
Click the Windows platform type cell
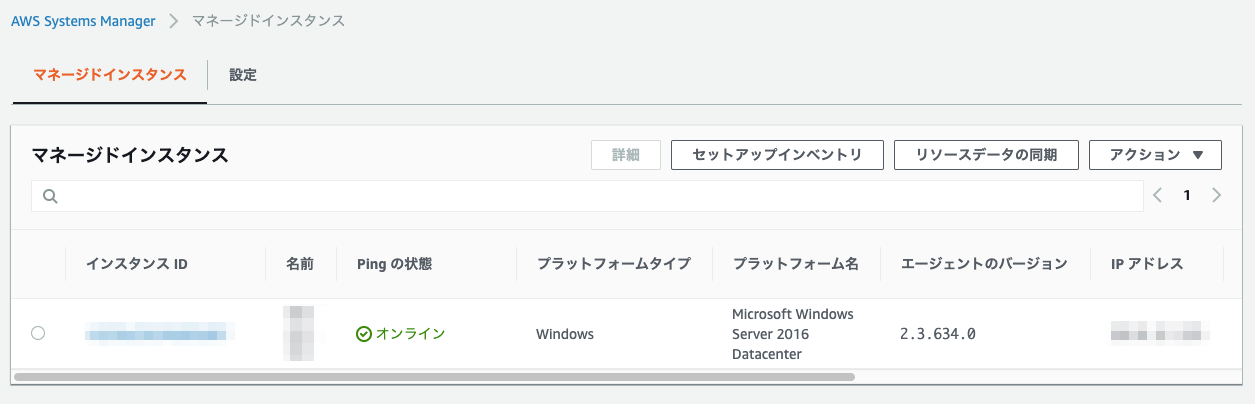pyautogui.click(x=565, y=334)
